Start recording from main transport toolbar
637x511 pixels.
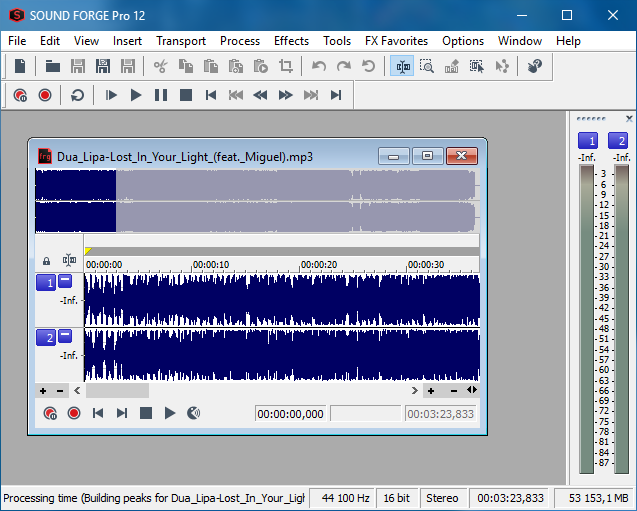tap(45, 95)
